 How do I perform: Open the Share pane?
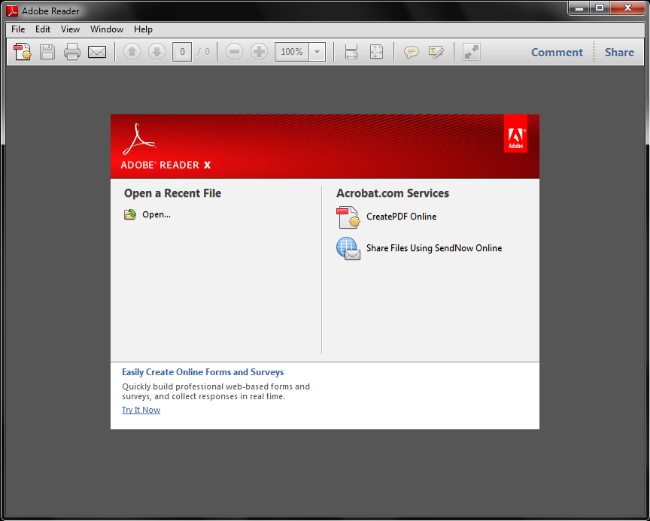coord(619,52)
